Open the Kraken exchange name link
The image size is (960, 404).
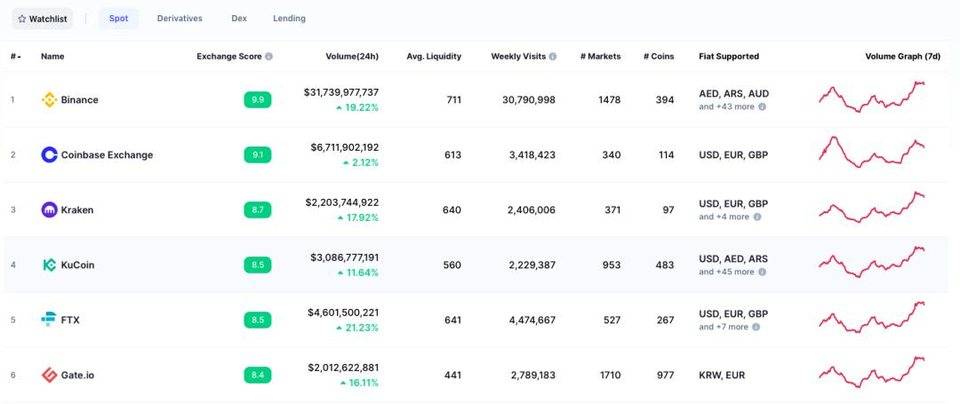(78, 210)
